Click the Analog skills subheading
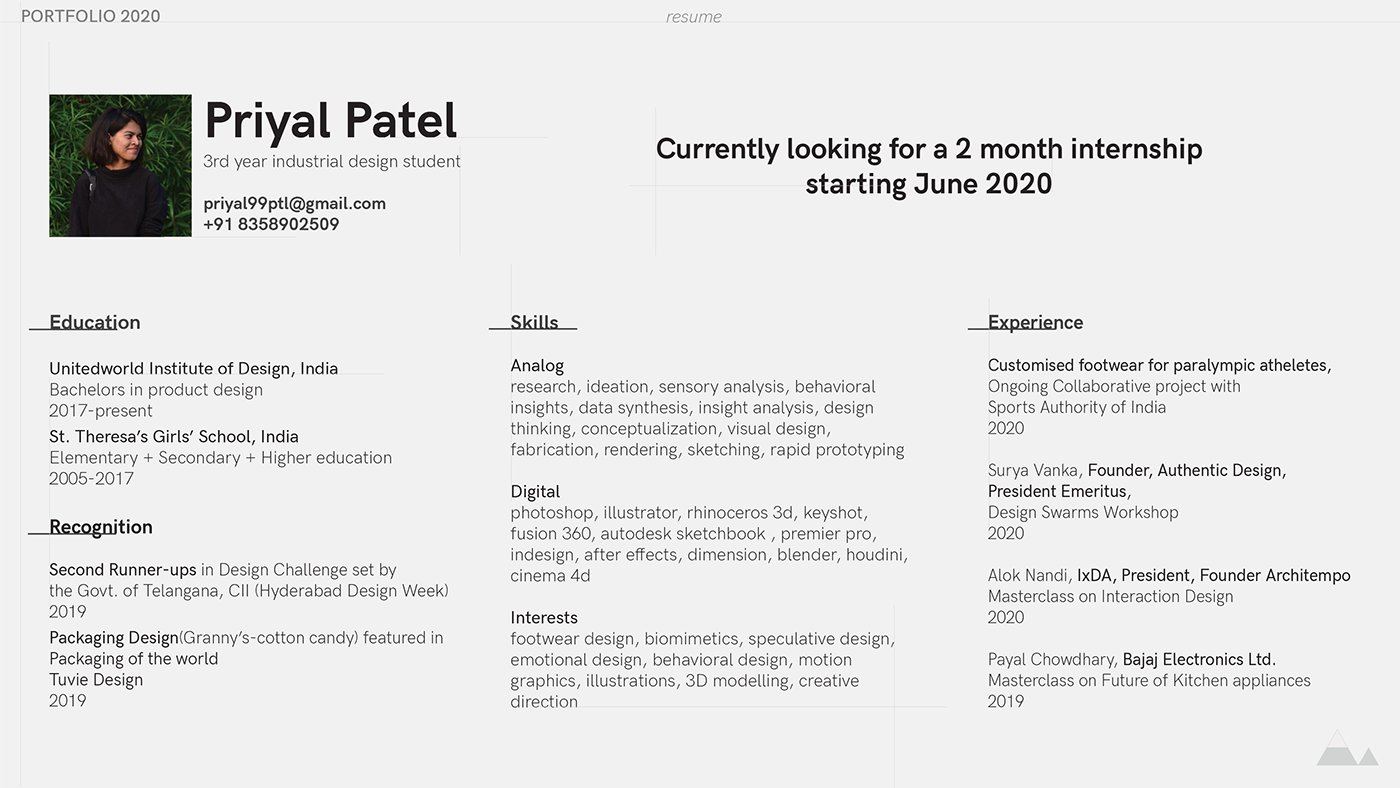The image size is (1400, 788). tap(537, 366)
